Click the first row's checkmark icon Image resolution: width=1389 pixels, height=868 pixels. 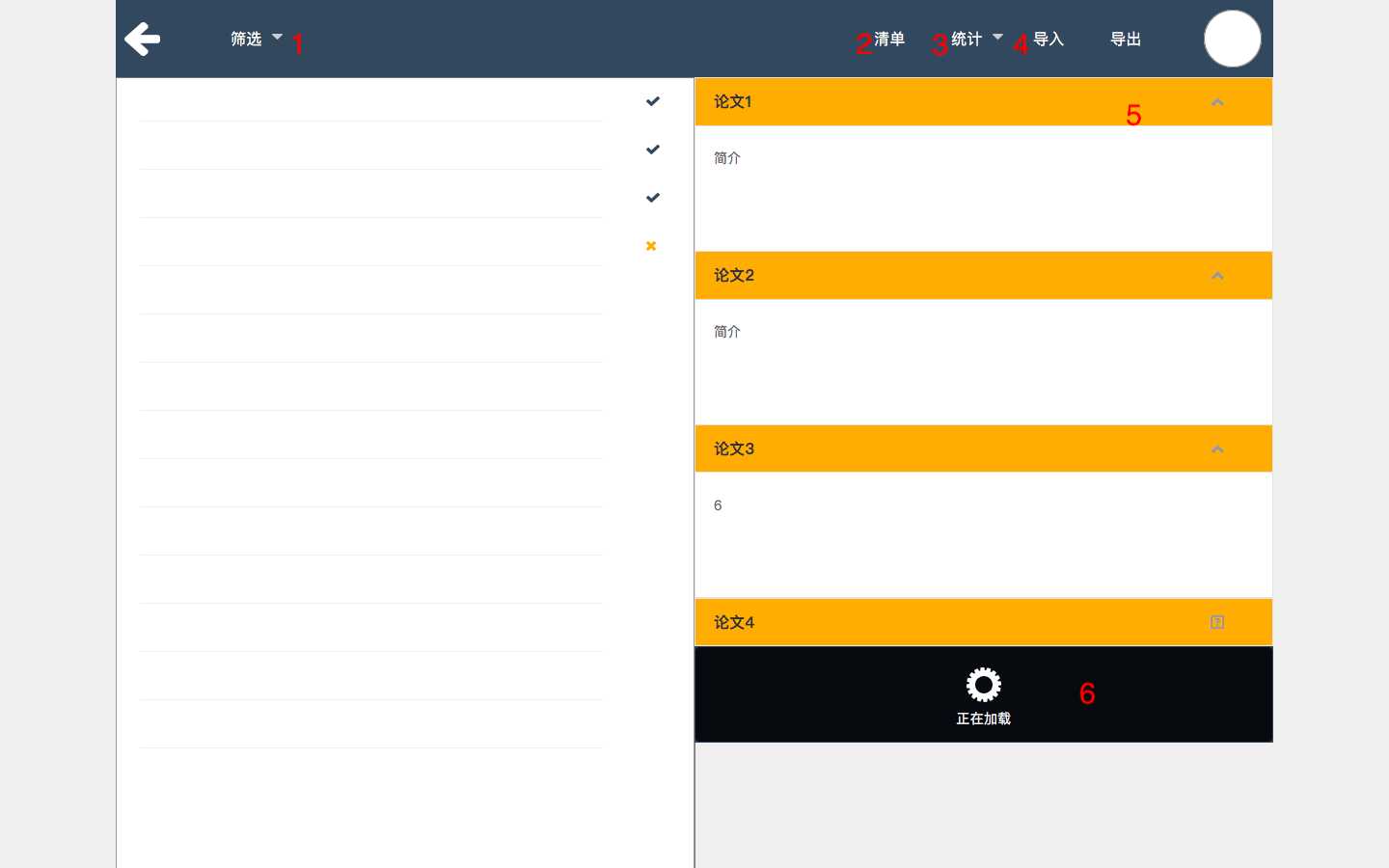click(x=653, y=101)
